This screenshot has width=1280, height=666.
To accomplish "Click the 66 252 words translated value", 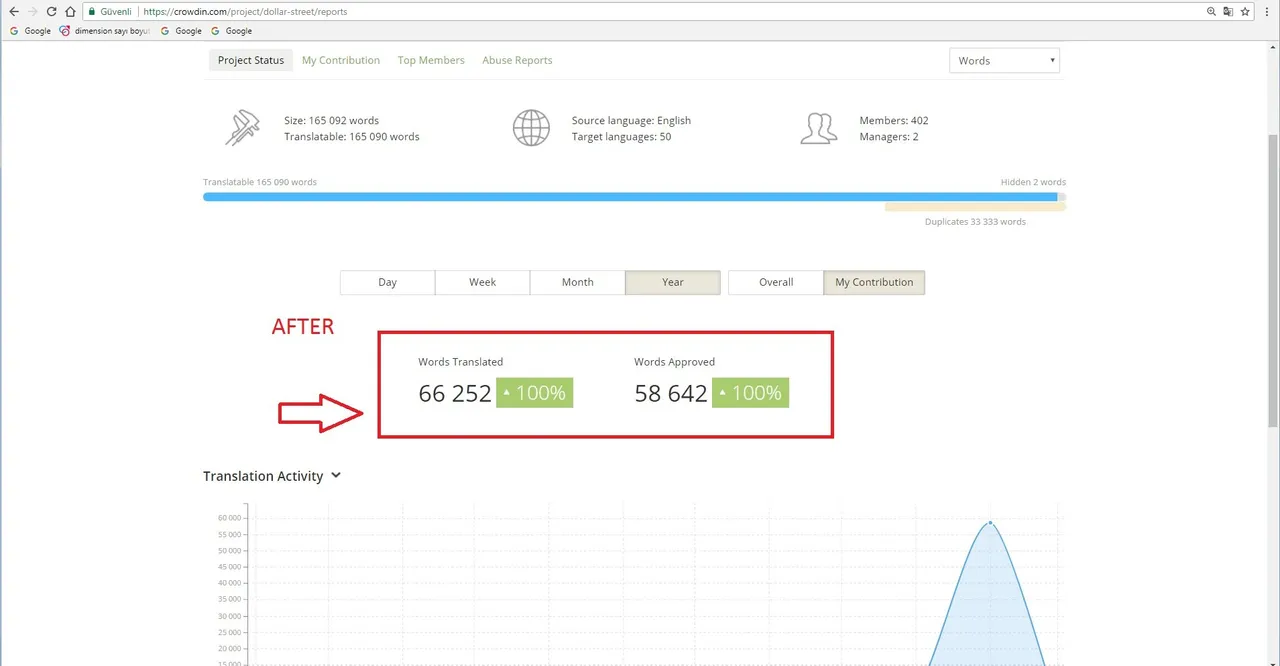I will tap(455, 394).
